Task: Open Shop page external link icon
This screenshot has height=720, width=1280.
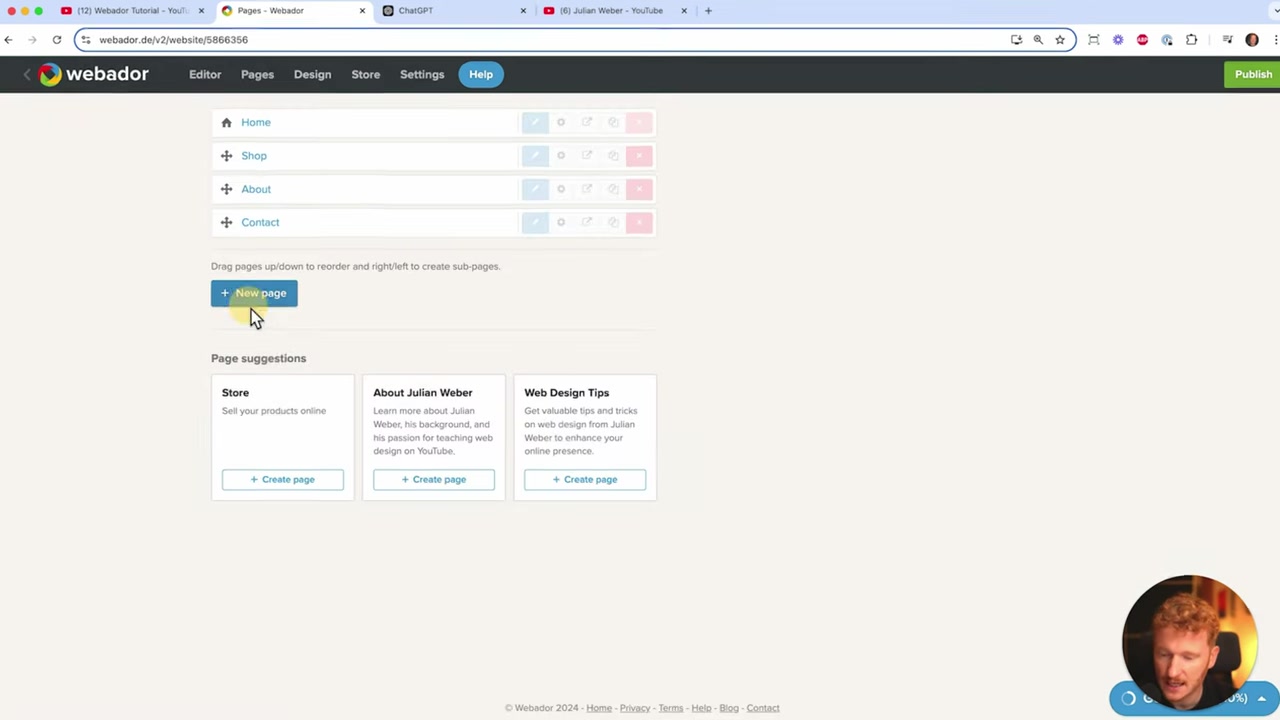Action: click(x=587, y=156)
